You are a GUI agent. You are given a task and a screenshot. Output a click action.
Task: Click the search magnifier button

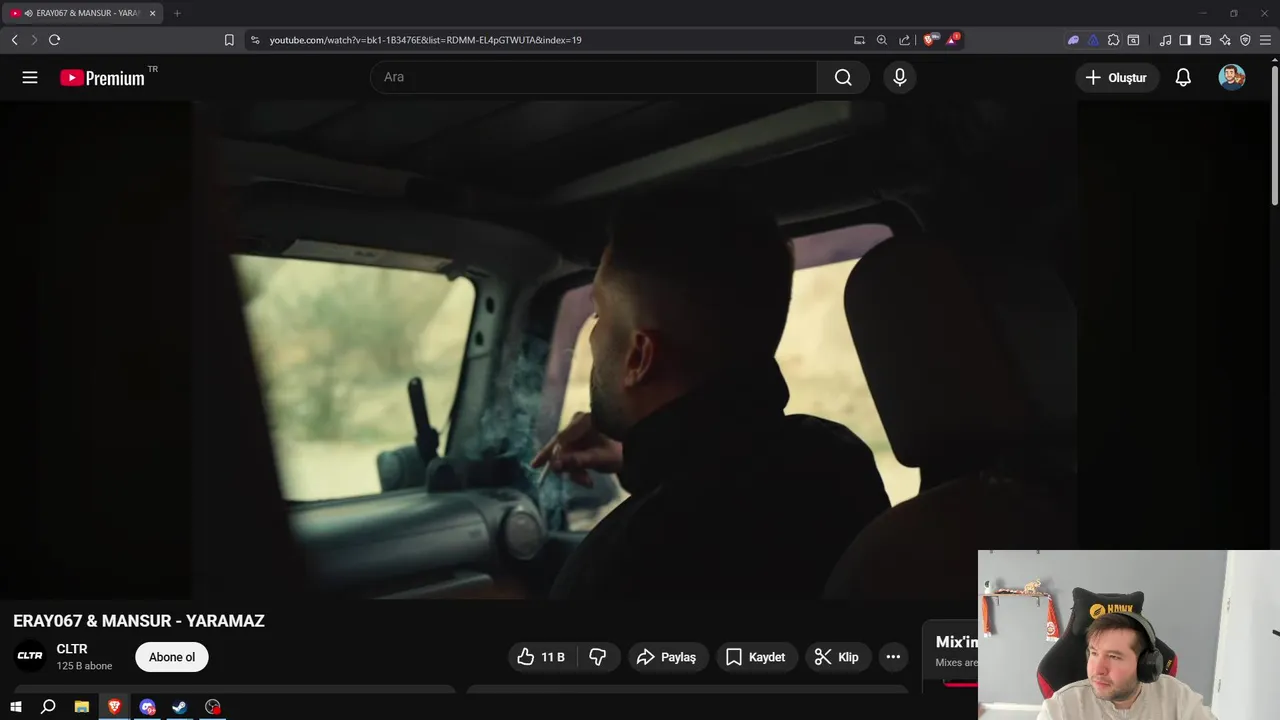pyautogui.click(x=843, y=77)
